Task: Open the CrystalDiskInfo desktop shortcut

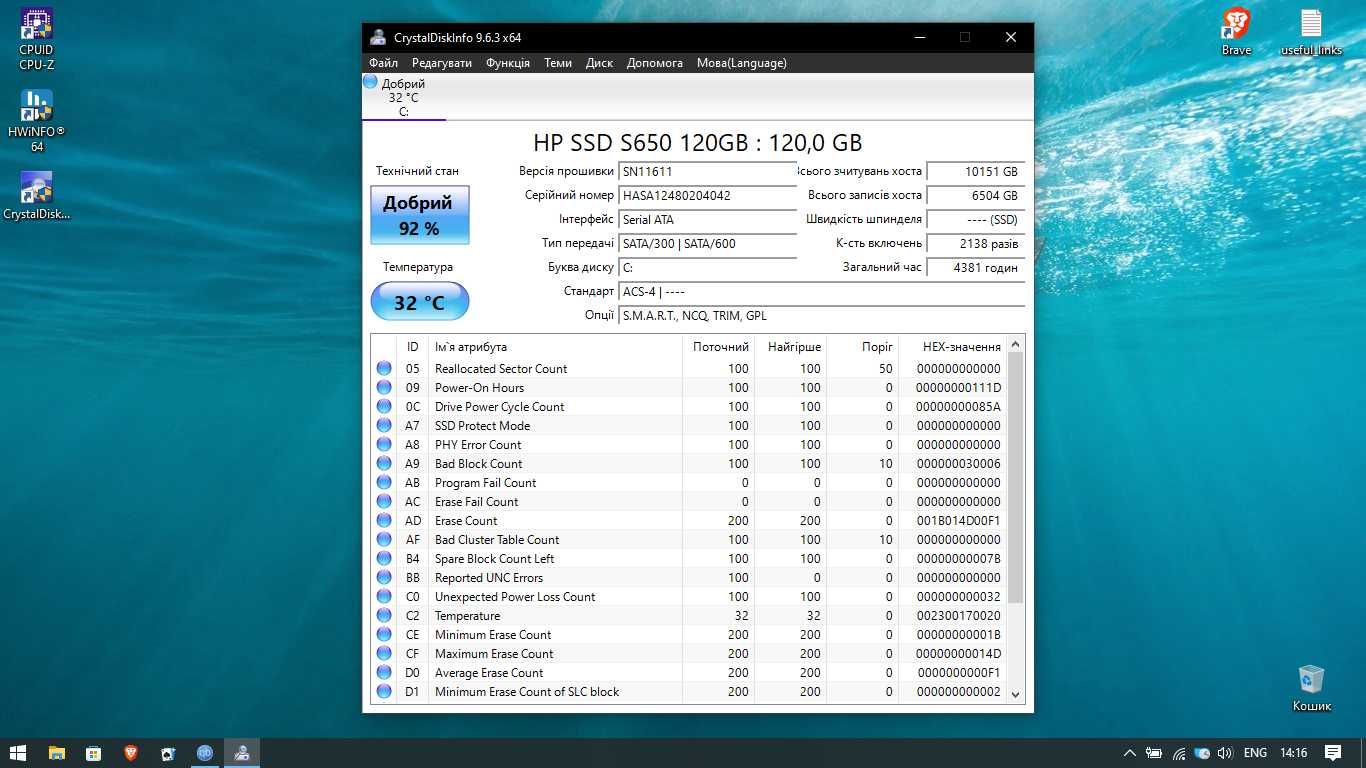Action: (x=37, y=196)
